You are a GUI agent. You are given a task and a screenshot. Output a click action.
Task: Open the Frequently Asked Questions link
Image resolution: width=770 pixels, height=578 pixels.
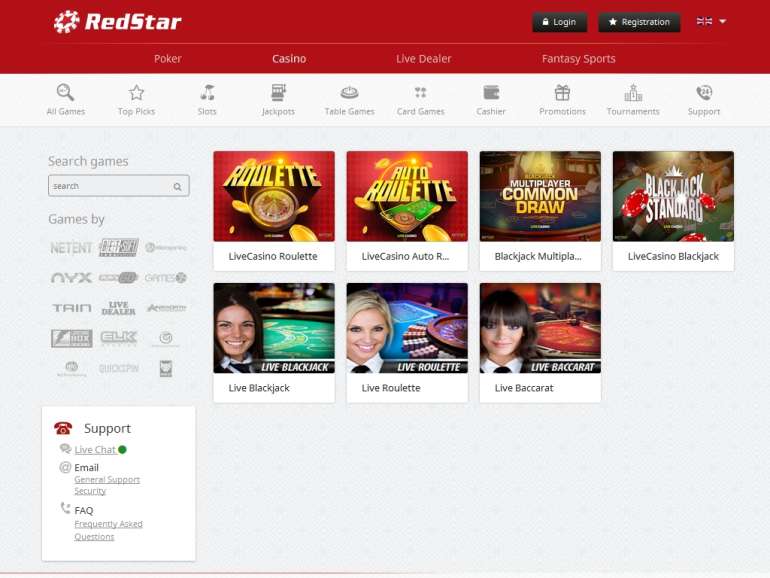(109, 530)
